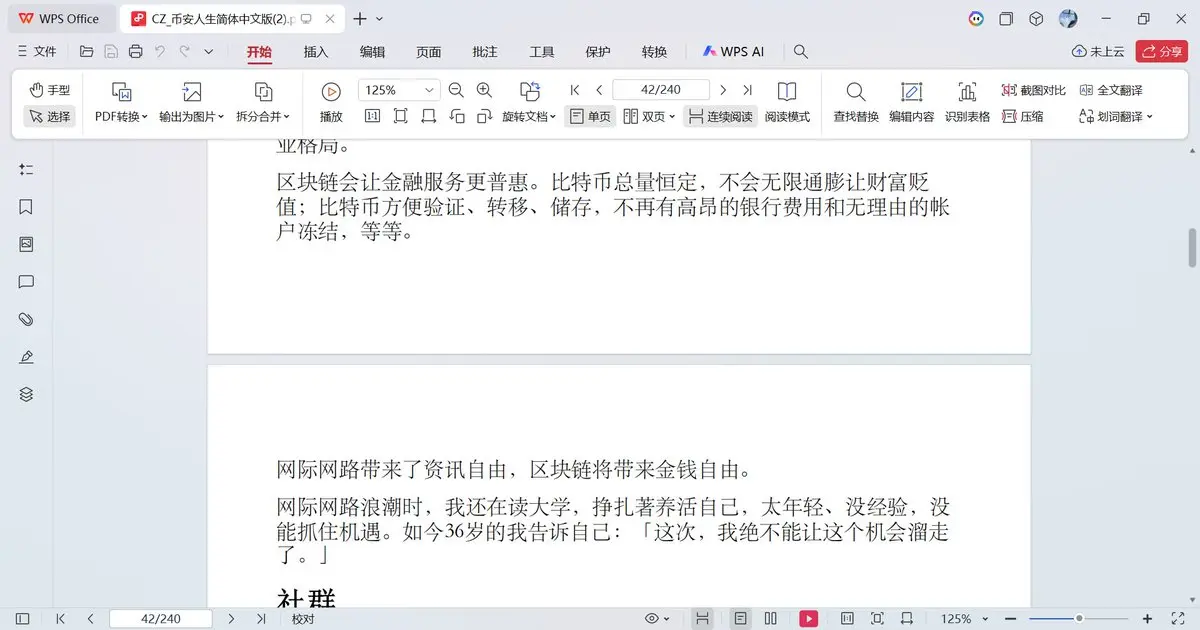Switch to the 插入 tab
The width and height of the screenshot is (1200, 630).
pyautogui.click(x=316, y=52)
